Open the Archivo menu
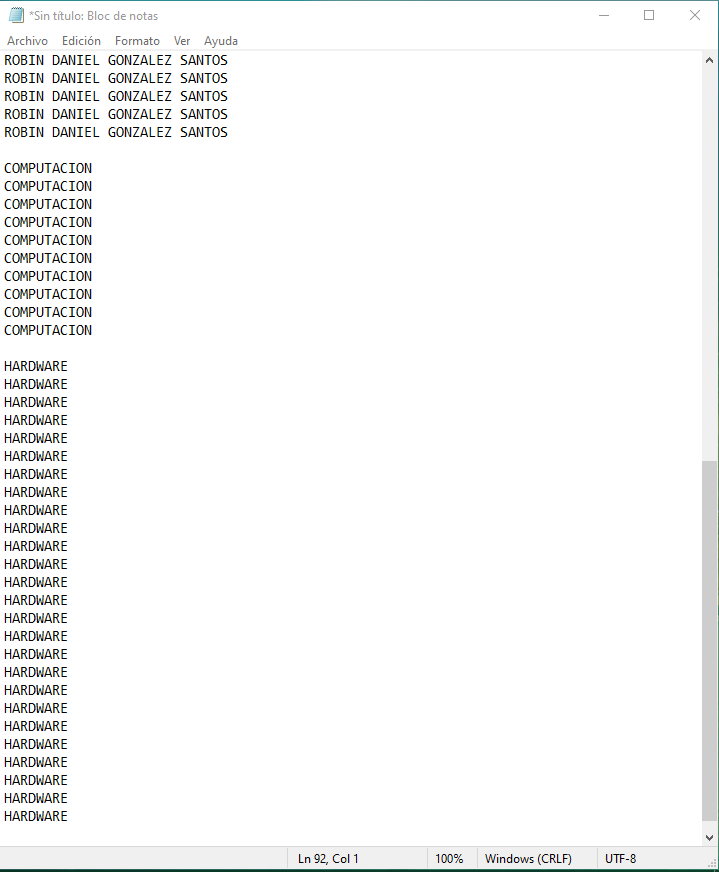The image size is (719, 872). click(x=27, y=41)
